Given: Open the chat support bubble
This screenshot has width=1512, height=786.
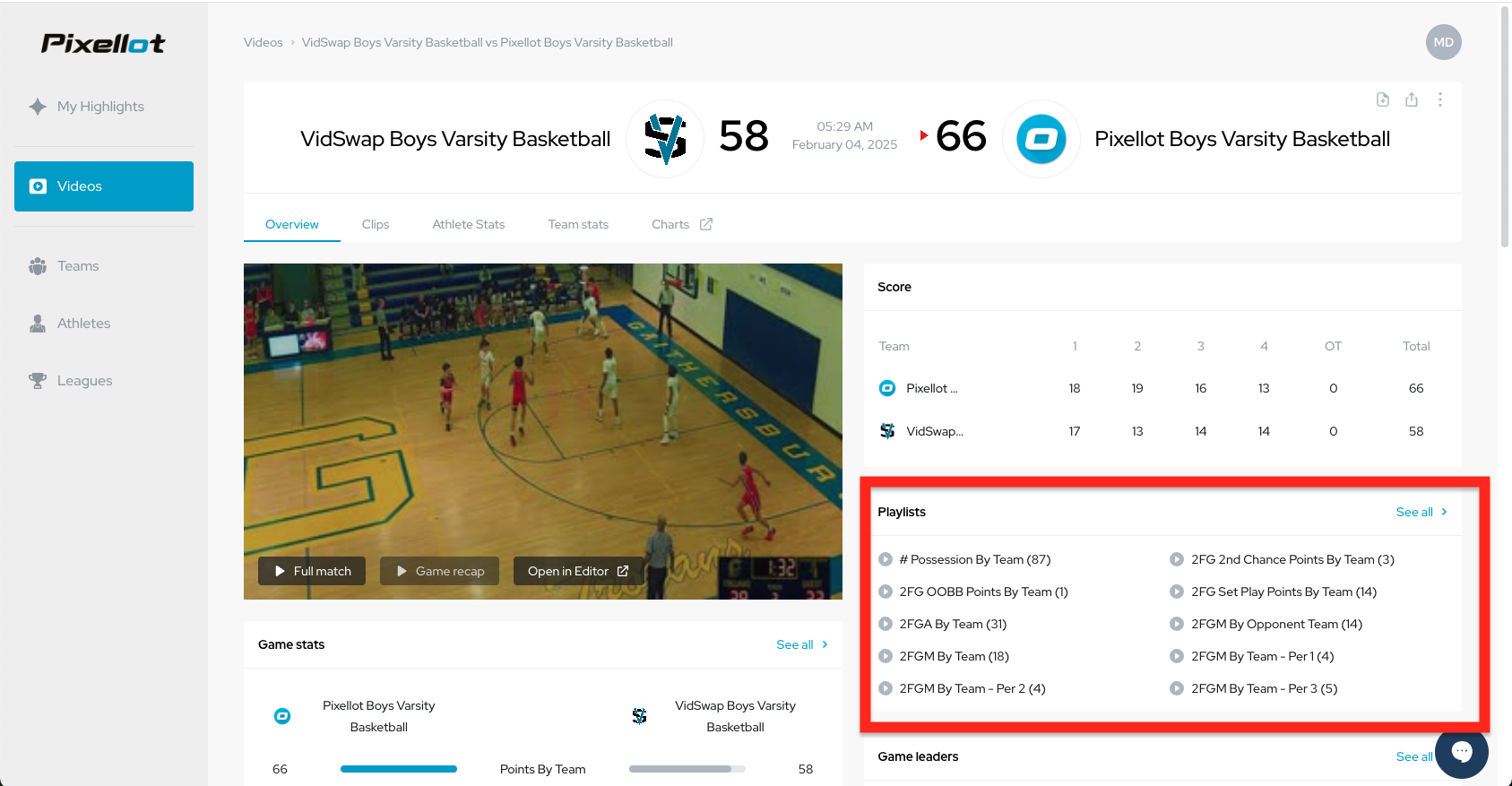Looking at the screenshot, I should [1462, 751].
